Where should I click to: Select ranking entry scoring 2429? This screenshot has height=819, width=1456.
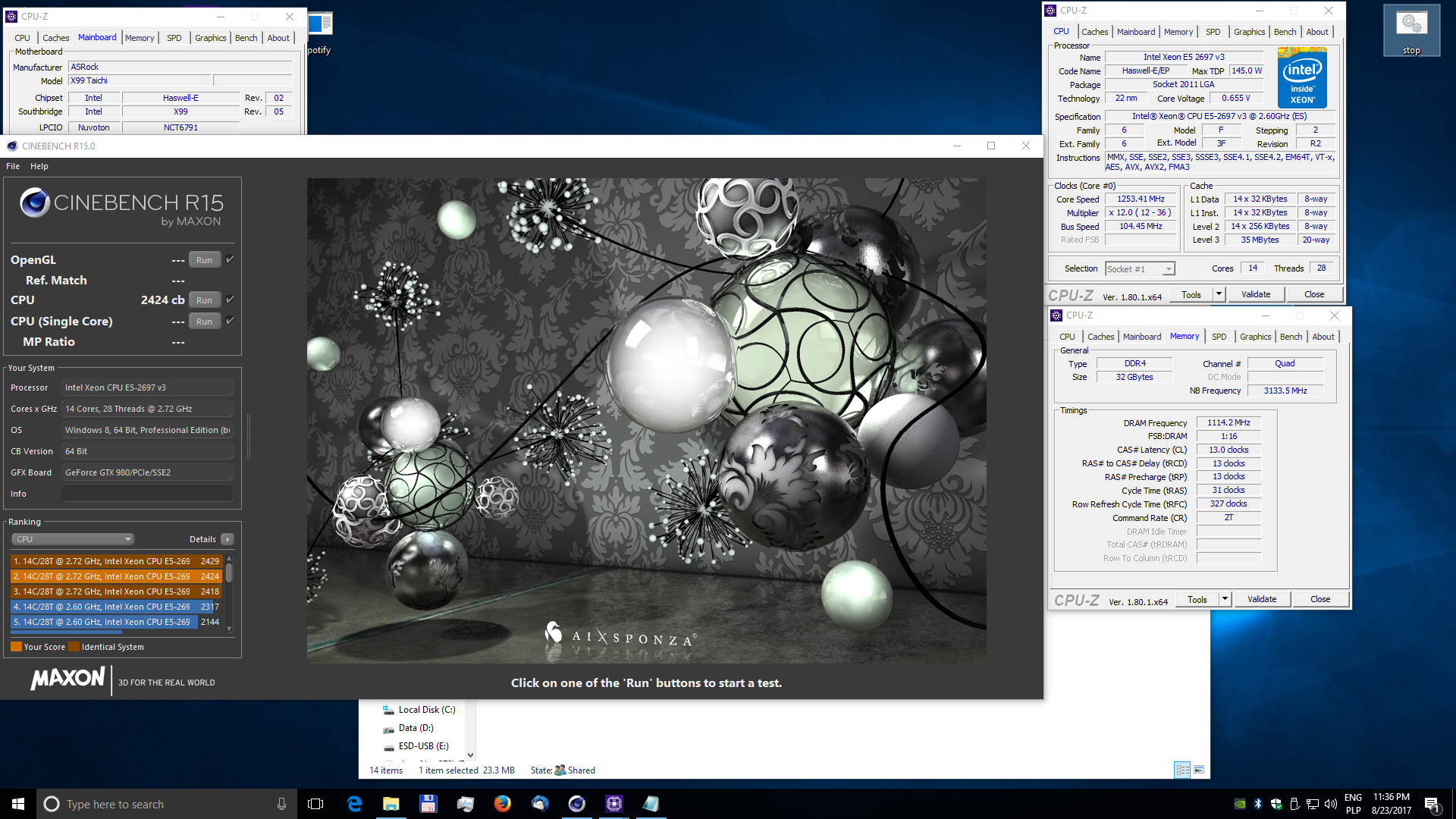tap(116, 561)
